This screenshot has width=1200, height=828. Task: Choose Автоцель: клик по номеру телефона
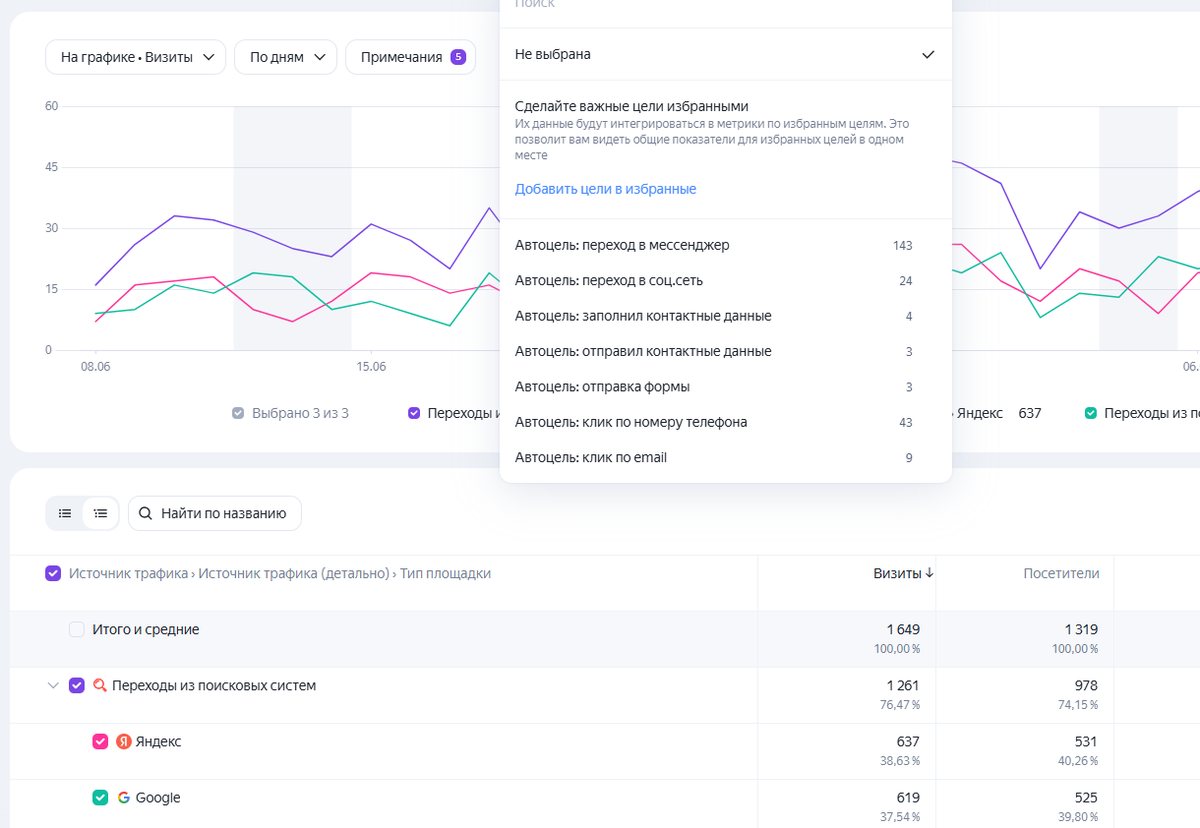coord(725,422)
